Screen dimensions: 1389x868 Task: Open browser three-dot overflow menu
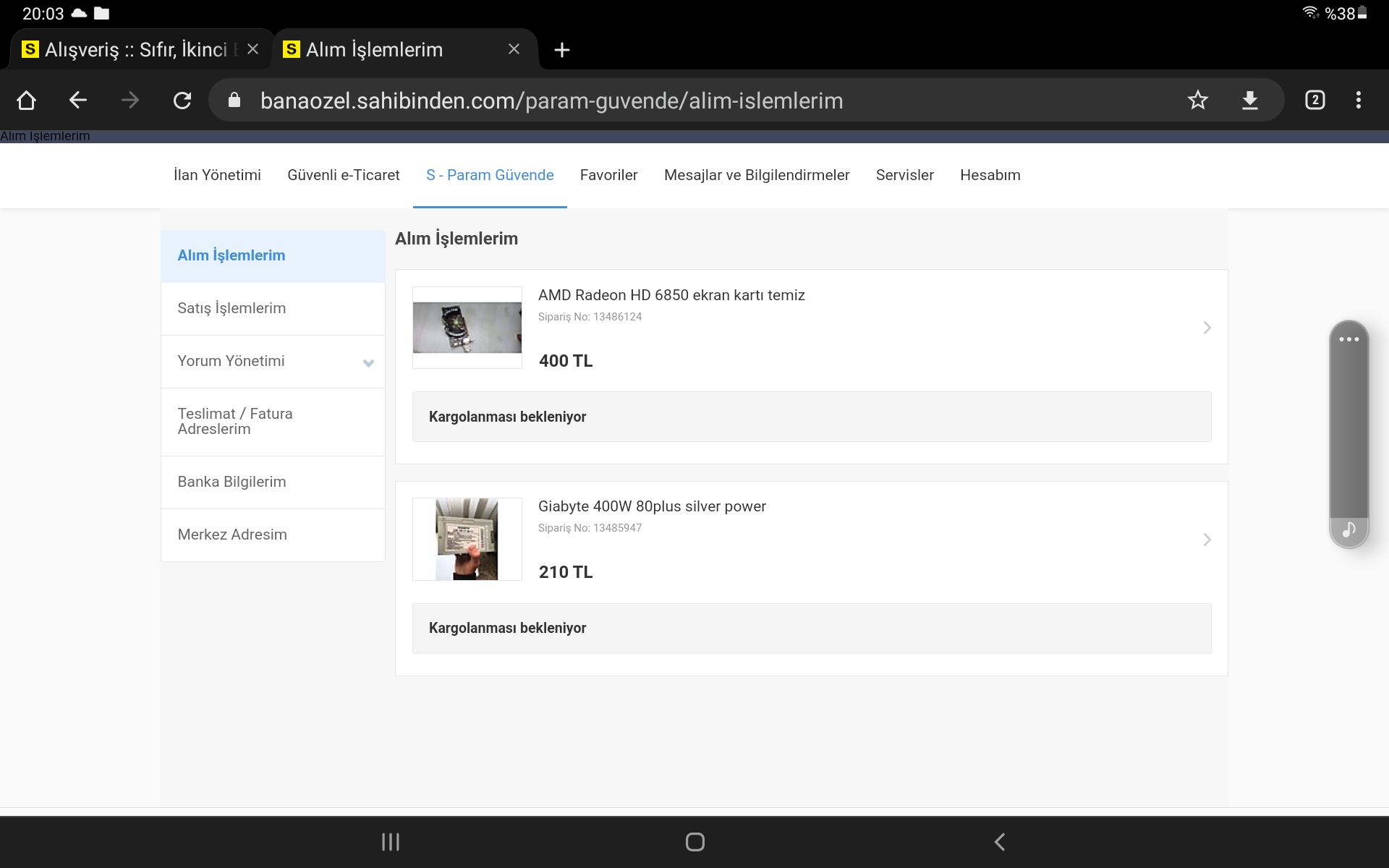[x=1358, y=101]
